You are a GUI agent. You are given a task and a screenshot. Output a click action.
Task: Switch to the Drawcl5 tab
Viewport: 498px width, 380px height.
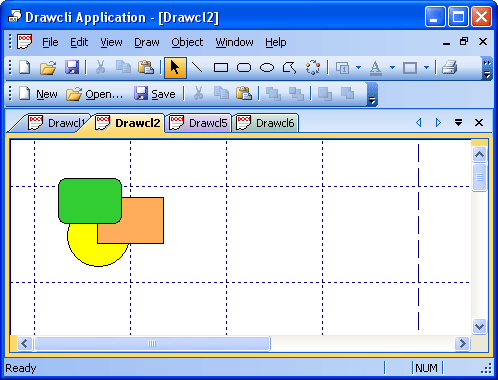(199, 123)
